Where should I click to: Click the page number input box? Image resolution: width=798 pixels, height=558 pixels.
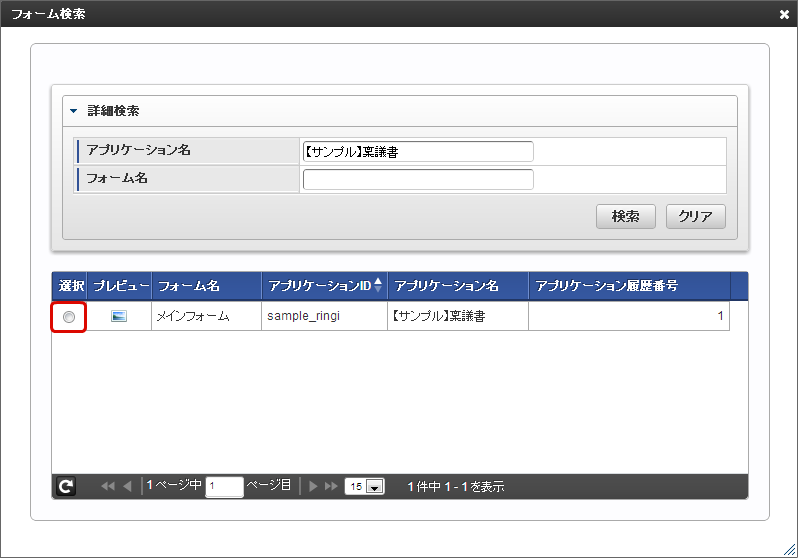pyautogui.click(x=224, y=487)
